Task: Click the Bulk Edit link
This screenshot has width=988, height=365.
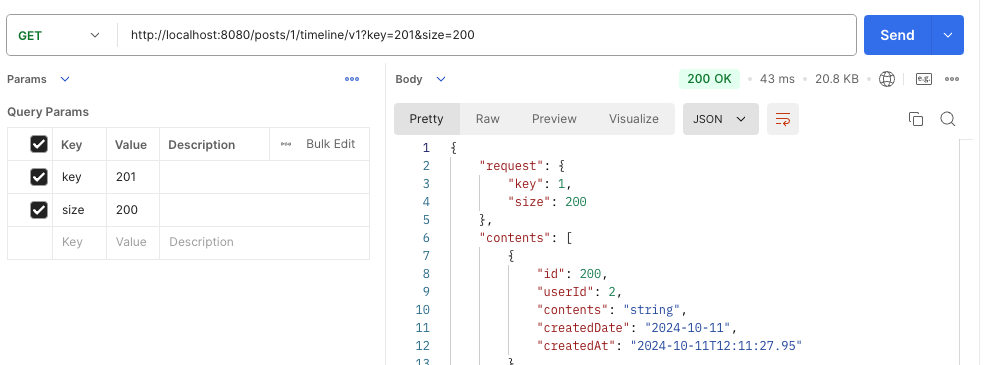Action: 330,144
